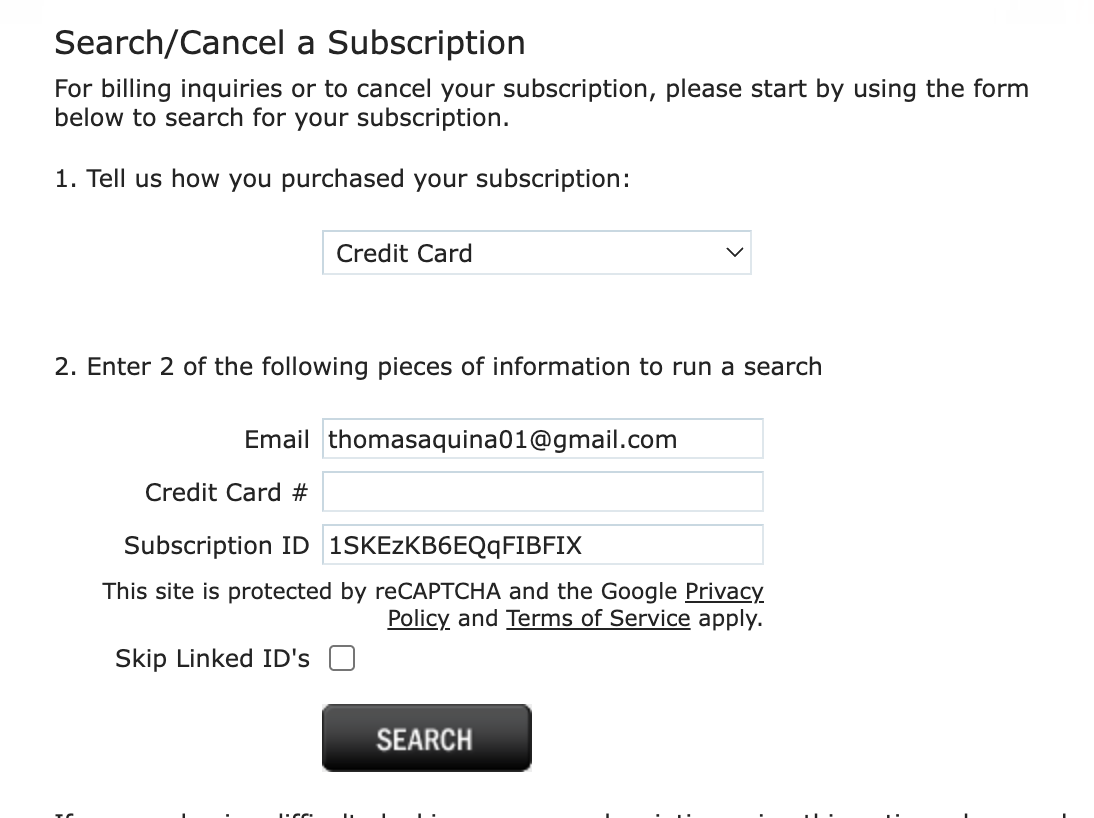
Task: Select the Subscription ID input field
Action: pos(542,545)
